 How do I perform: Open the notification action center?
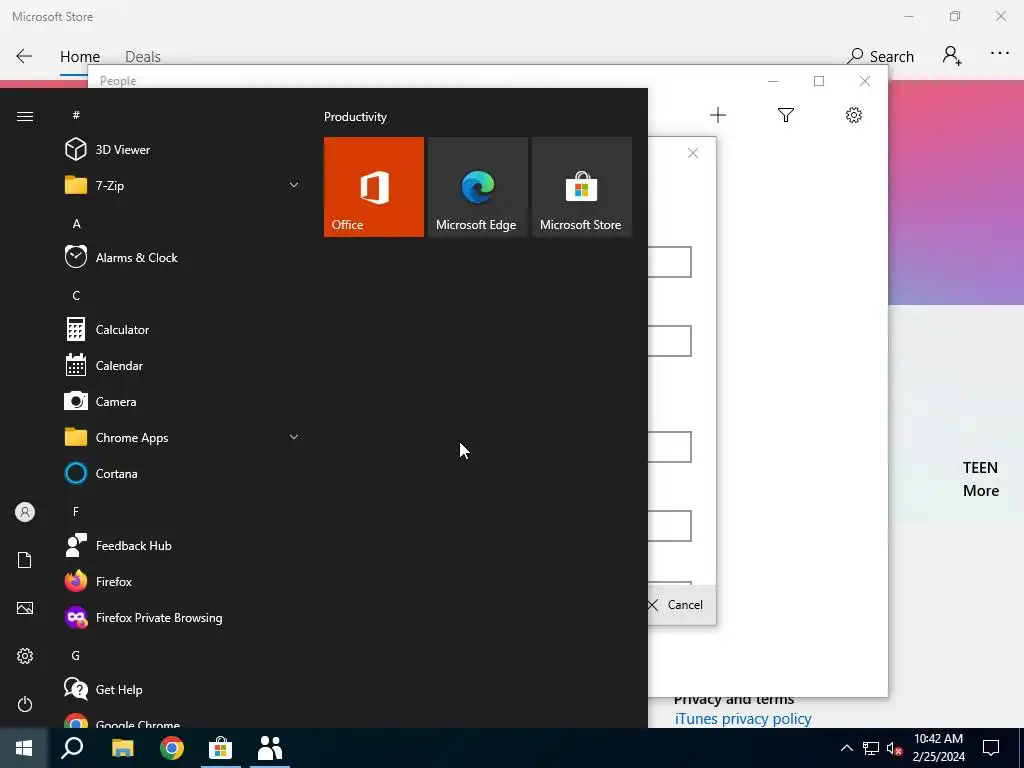(x=991, y=748)
